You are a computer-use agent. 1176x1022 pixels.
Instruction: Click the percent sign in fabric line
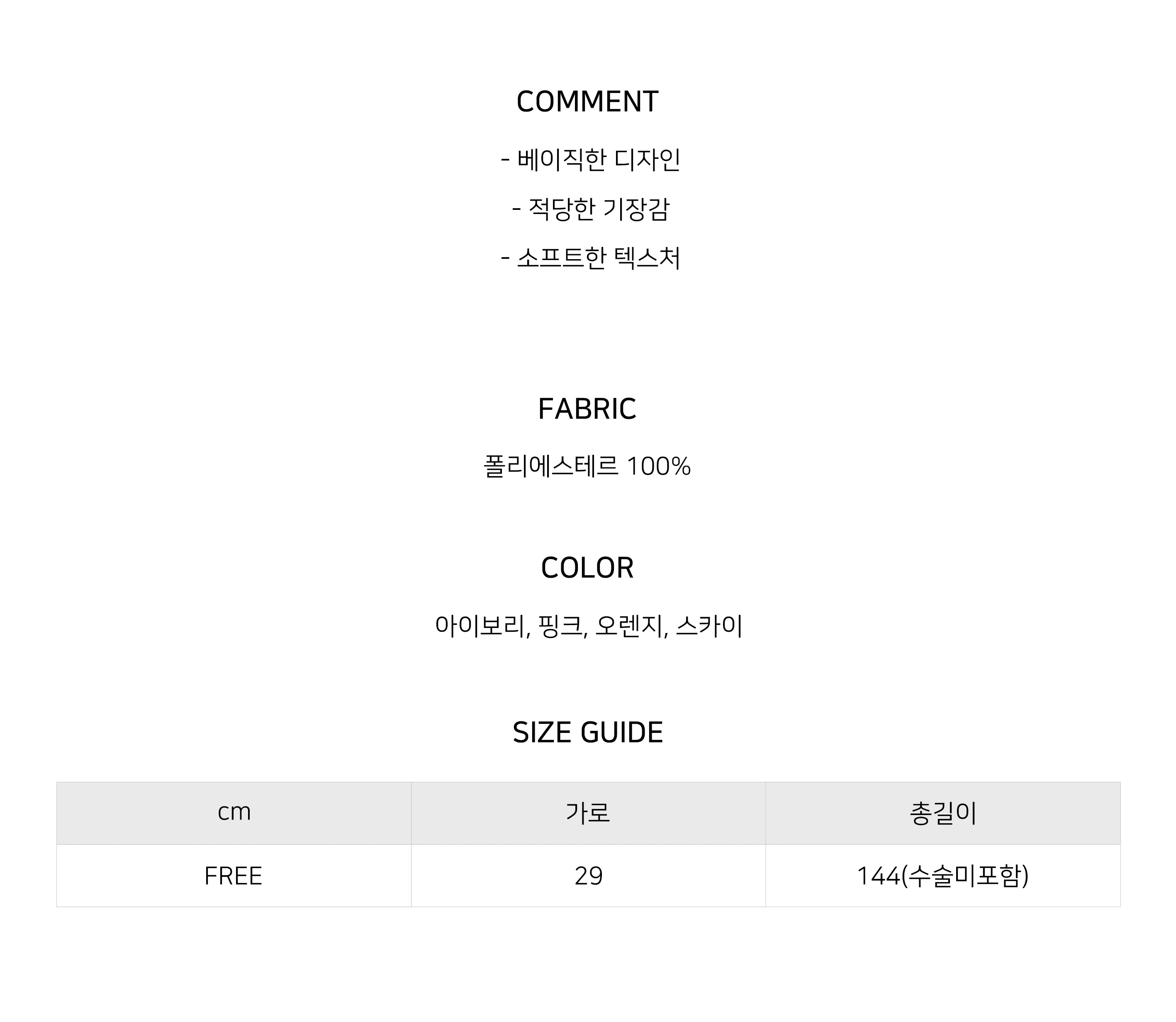[681, 467]
